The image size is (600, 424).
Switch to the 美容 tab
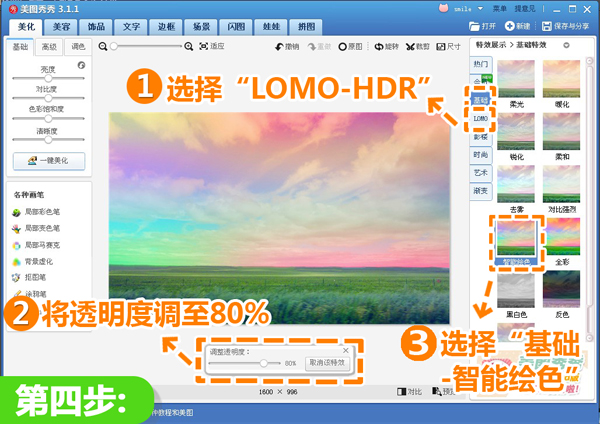click(x=61, y=27)
